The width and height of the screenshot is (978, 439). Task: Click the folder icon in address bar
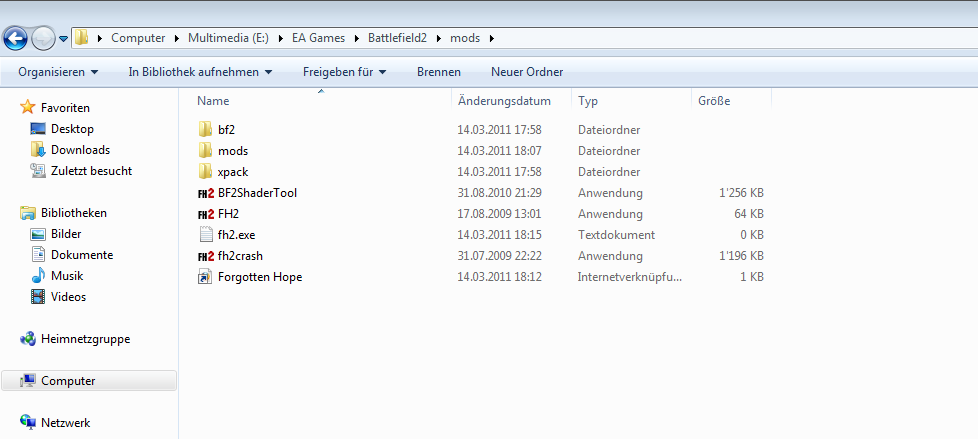pos(82,38)
